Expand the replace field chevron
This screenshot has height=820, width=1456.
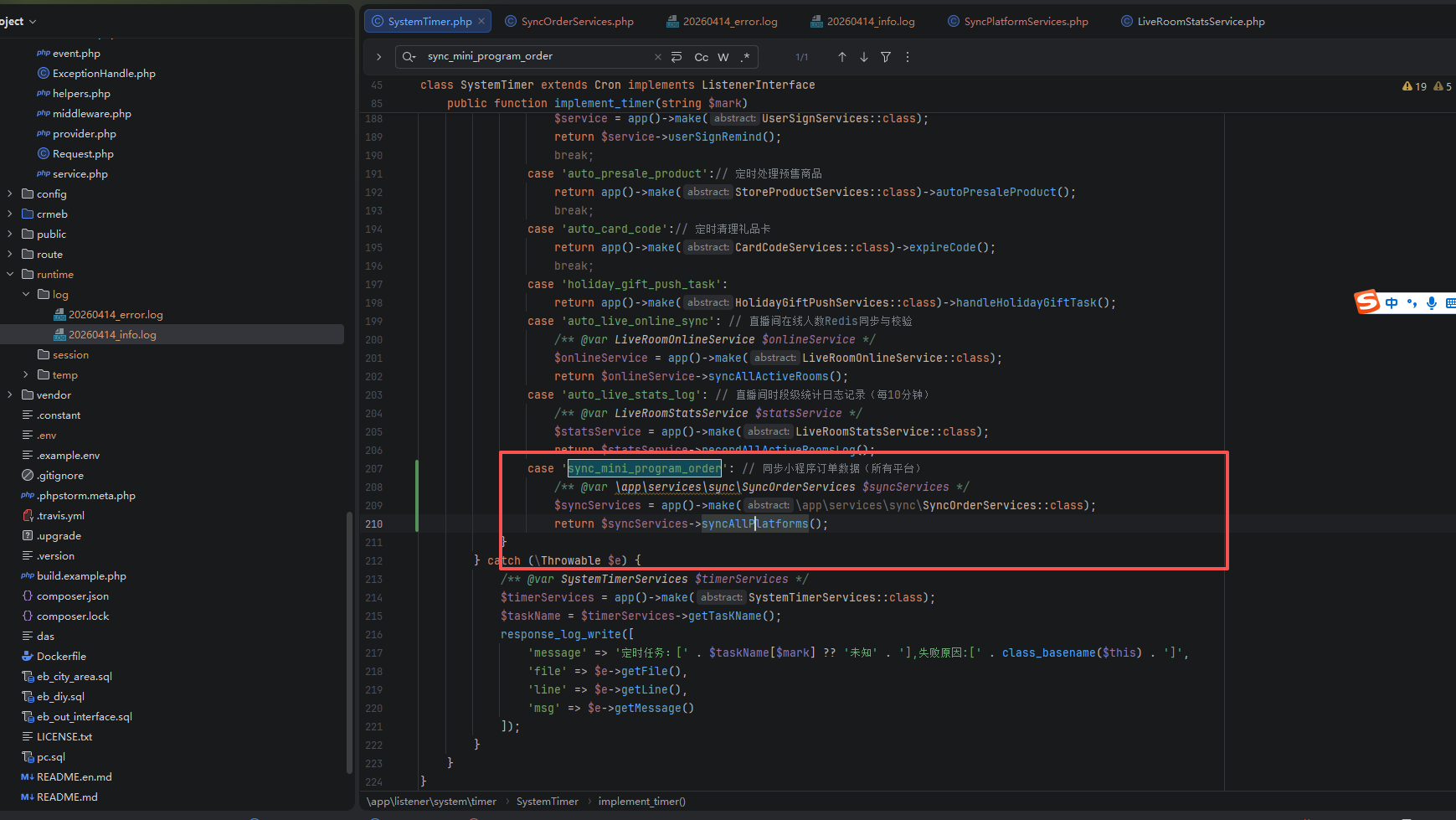(378, 57)
